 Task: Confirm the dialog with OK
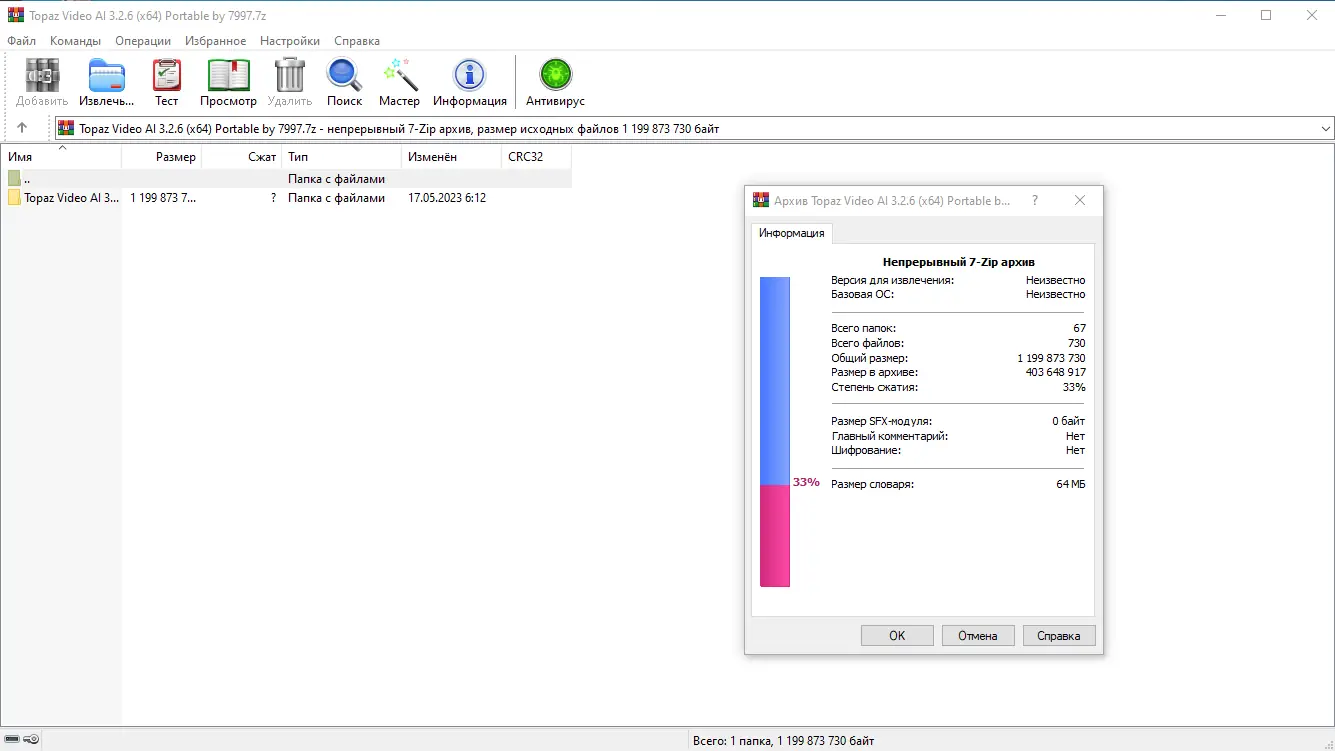click(896, 635)
